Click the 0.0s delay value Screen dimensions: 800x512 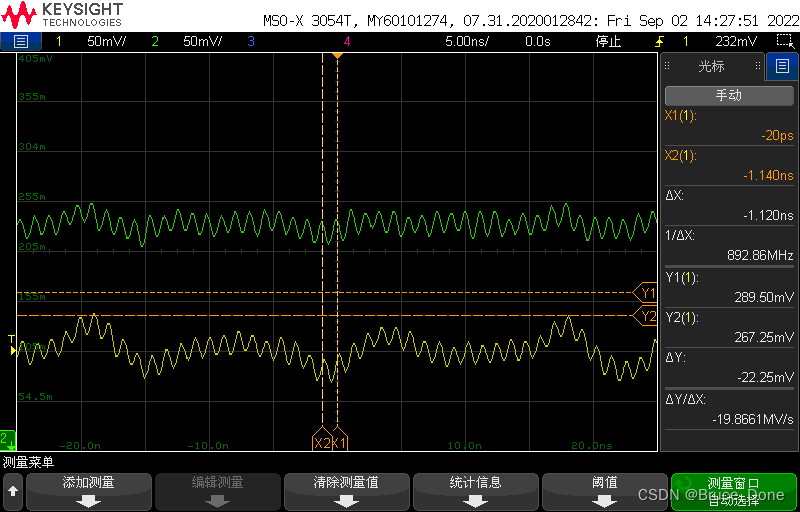[x=538, y=41]
